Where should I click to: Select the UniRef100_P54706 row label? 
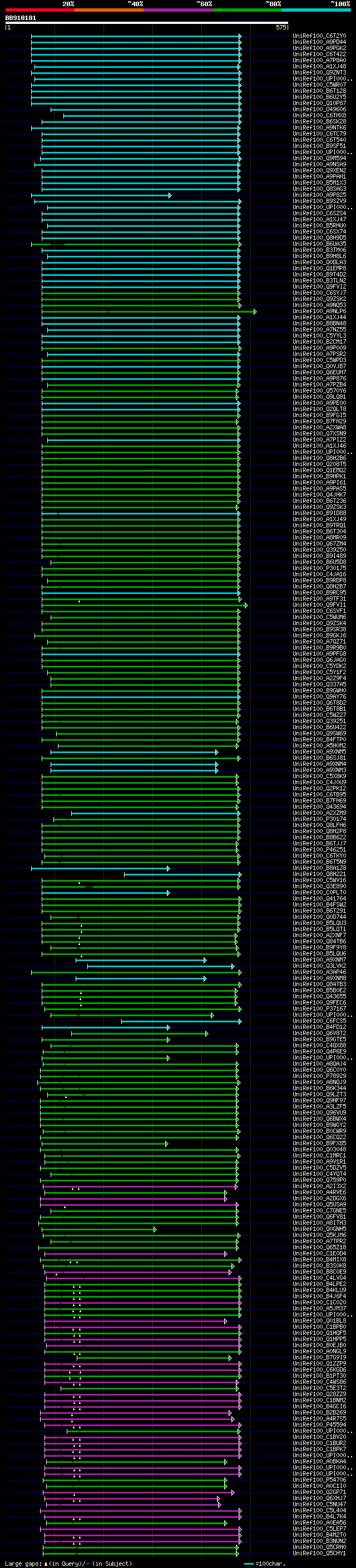click(x=319, y=1480)
